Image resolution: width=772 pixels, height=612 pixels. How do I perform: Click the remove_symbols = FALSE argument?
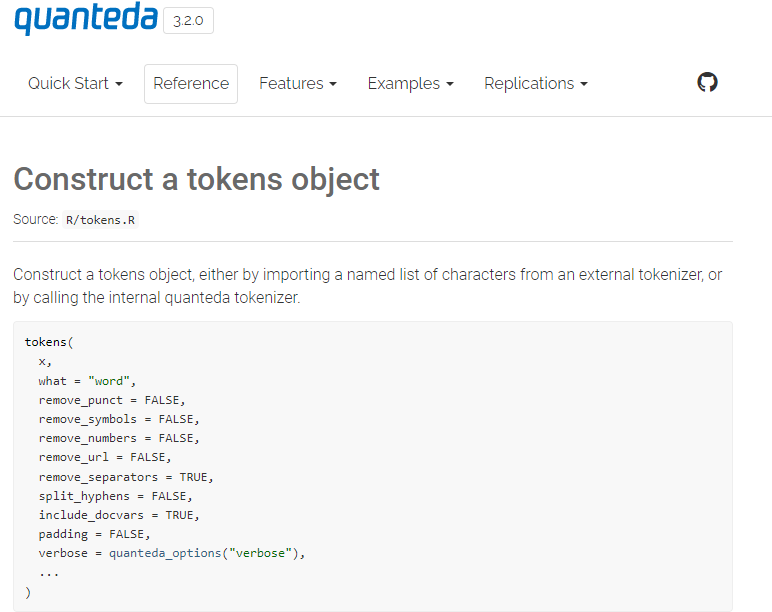119,419
